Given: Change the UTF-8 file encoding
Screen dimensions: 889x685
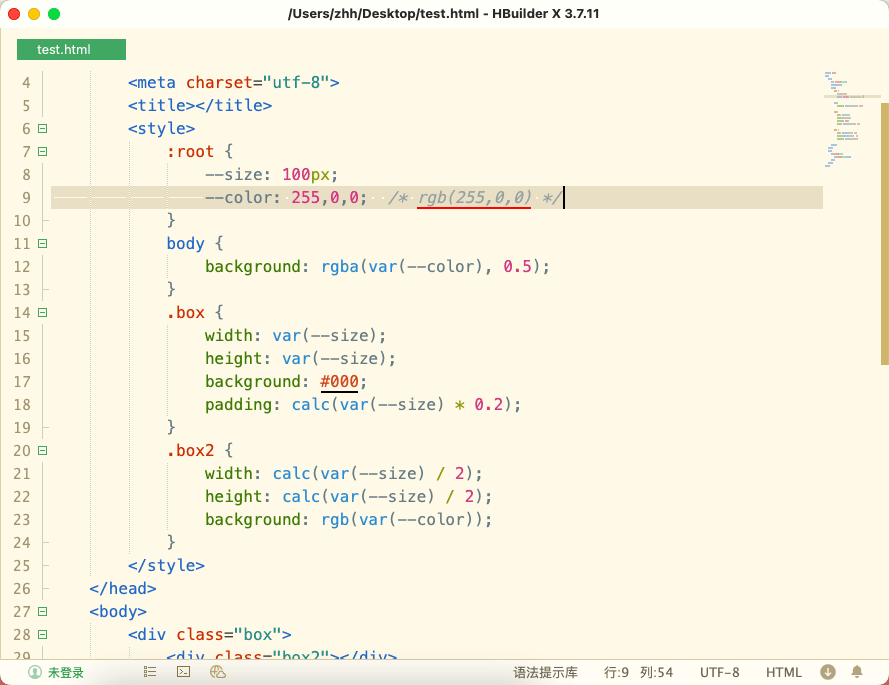Looking at the screenshot, I should point(720,673).
